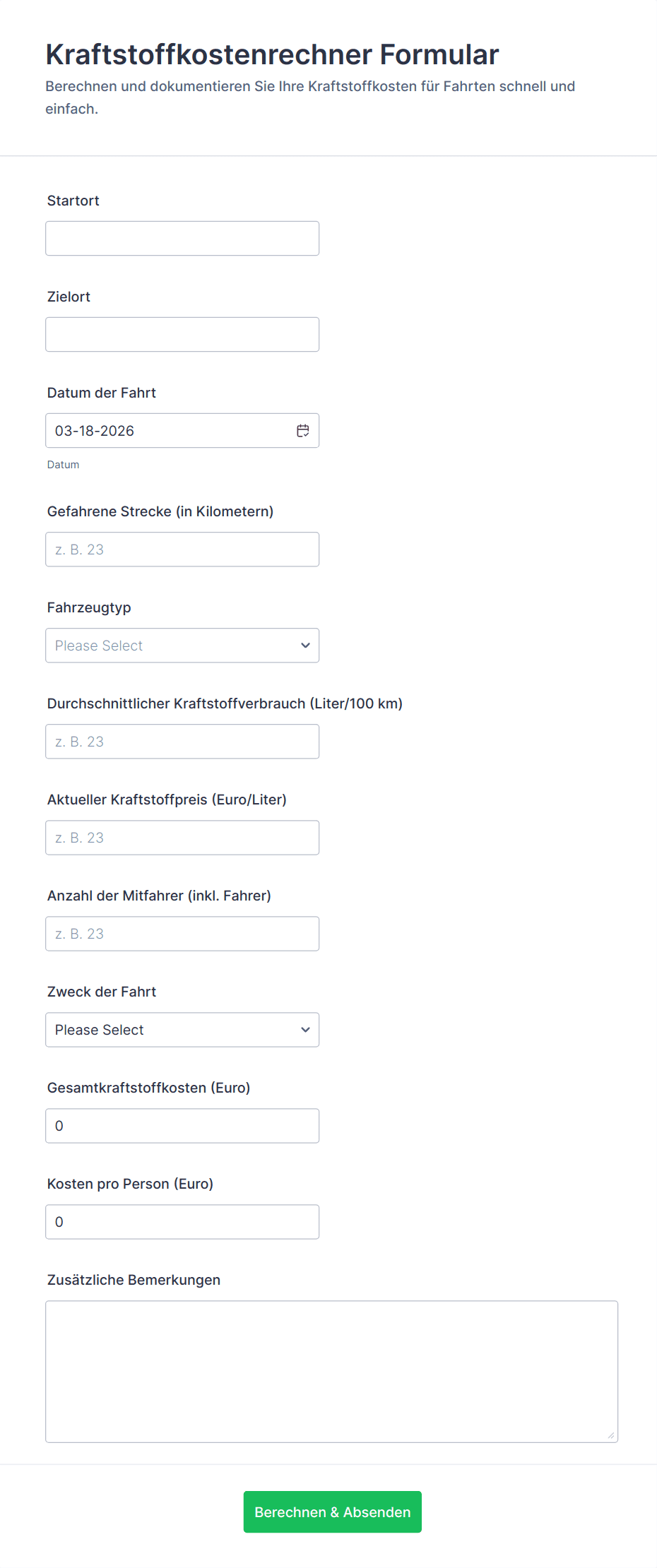The image size is (657, 1568).
Task: Click the Datum sublabel under date field
Action: [x=63, y=465]
